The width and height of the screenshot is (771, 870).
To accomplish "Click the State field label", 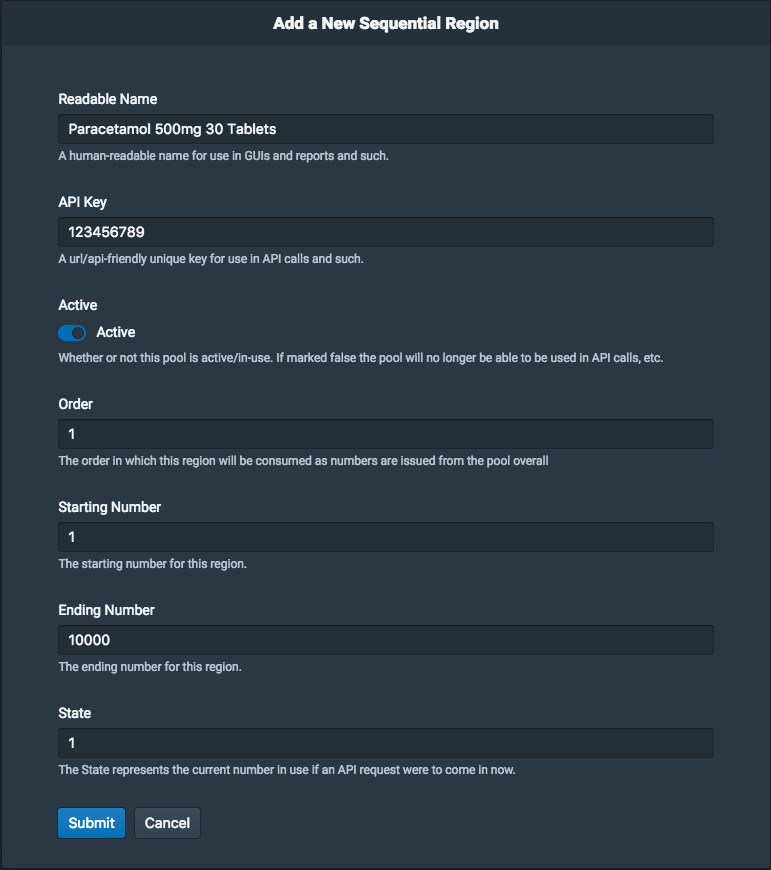I will (74, 713).
